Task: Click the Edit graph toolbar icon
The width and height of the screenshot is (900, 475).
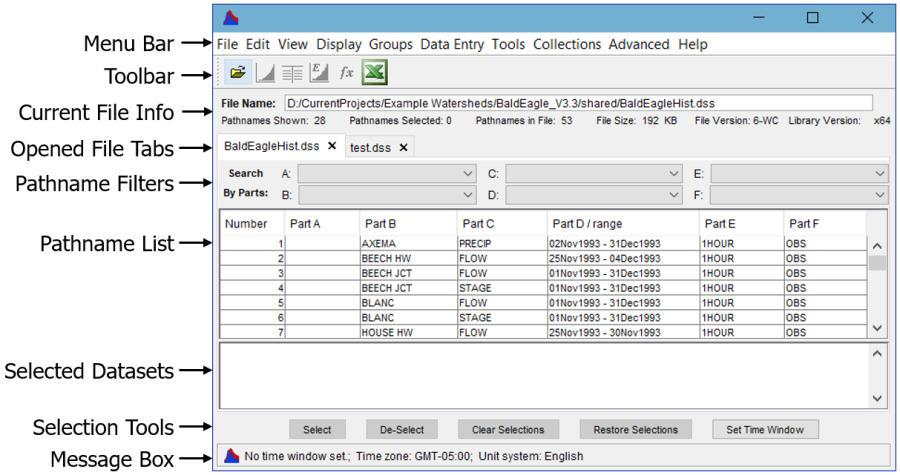Action: [x=319, y=73]
